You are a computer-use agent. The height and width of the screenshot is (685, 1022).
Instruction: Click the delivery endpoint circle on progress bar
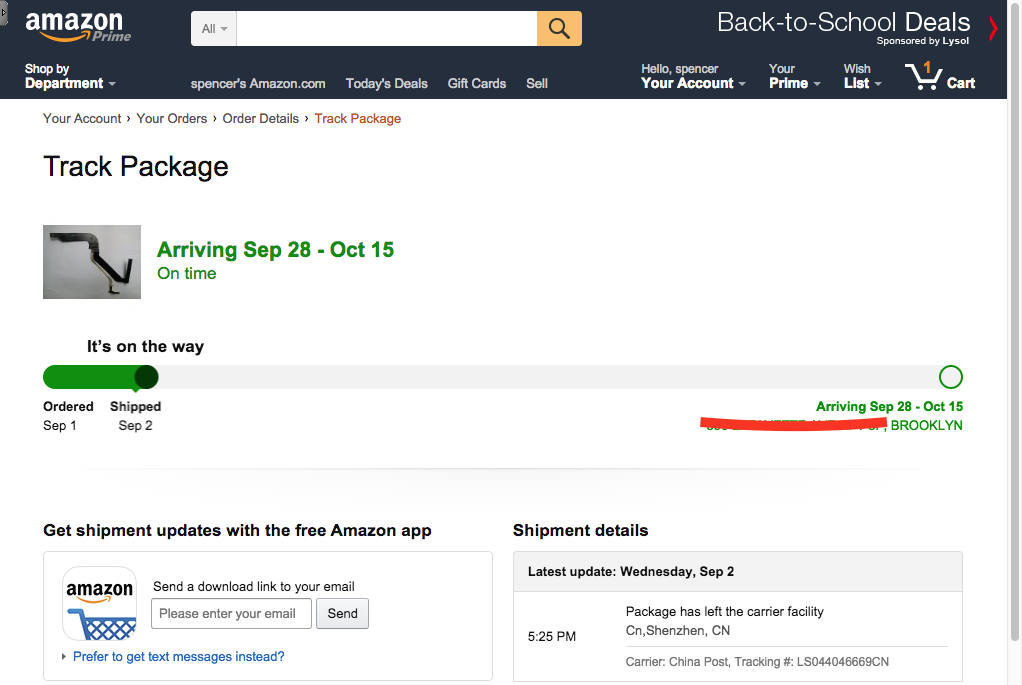click(950, 377)
